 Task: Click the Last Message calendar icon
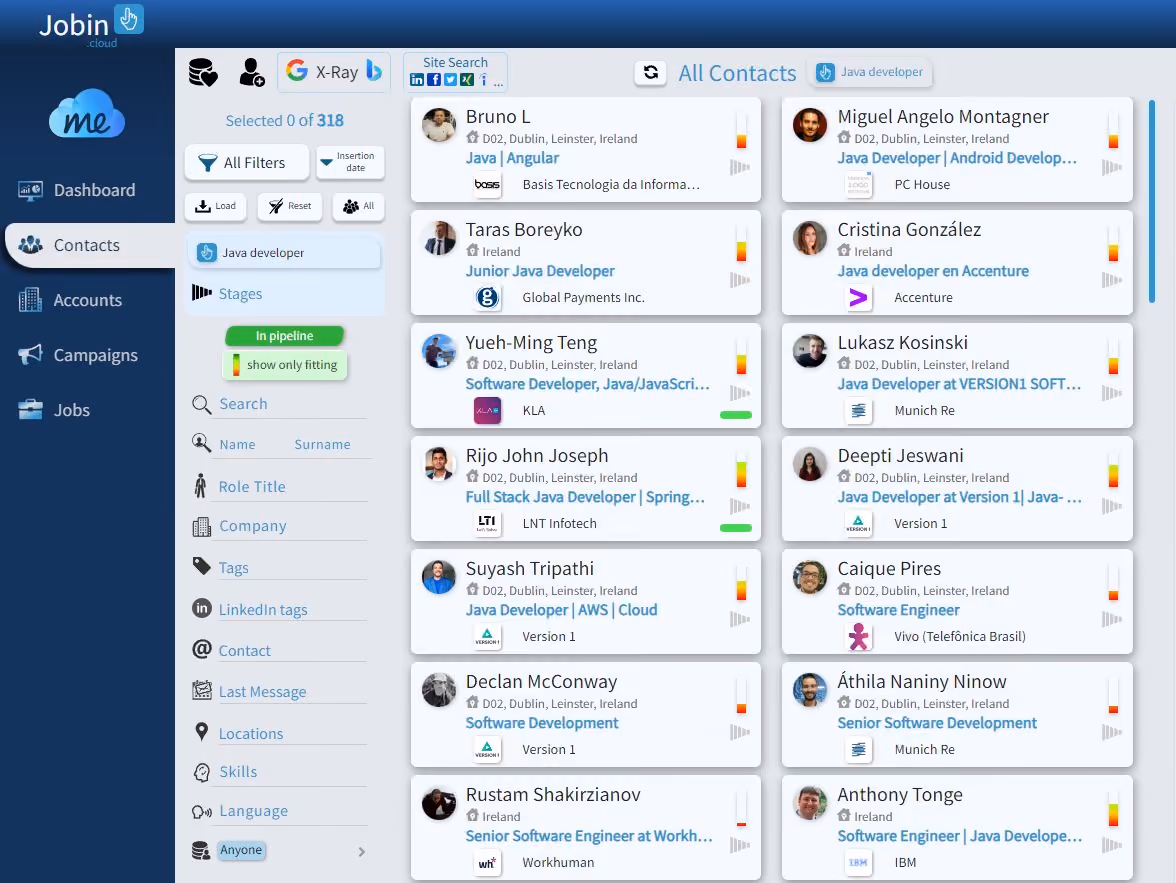202,689
